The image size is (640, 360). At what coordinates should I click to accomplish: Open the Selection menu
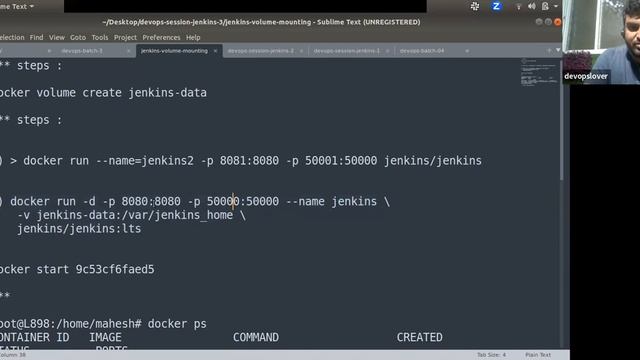coord(12,37)
